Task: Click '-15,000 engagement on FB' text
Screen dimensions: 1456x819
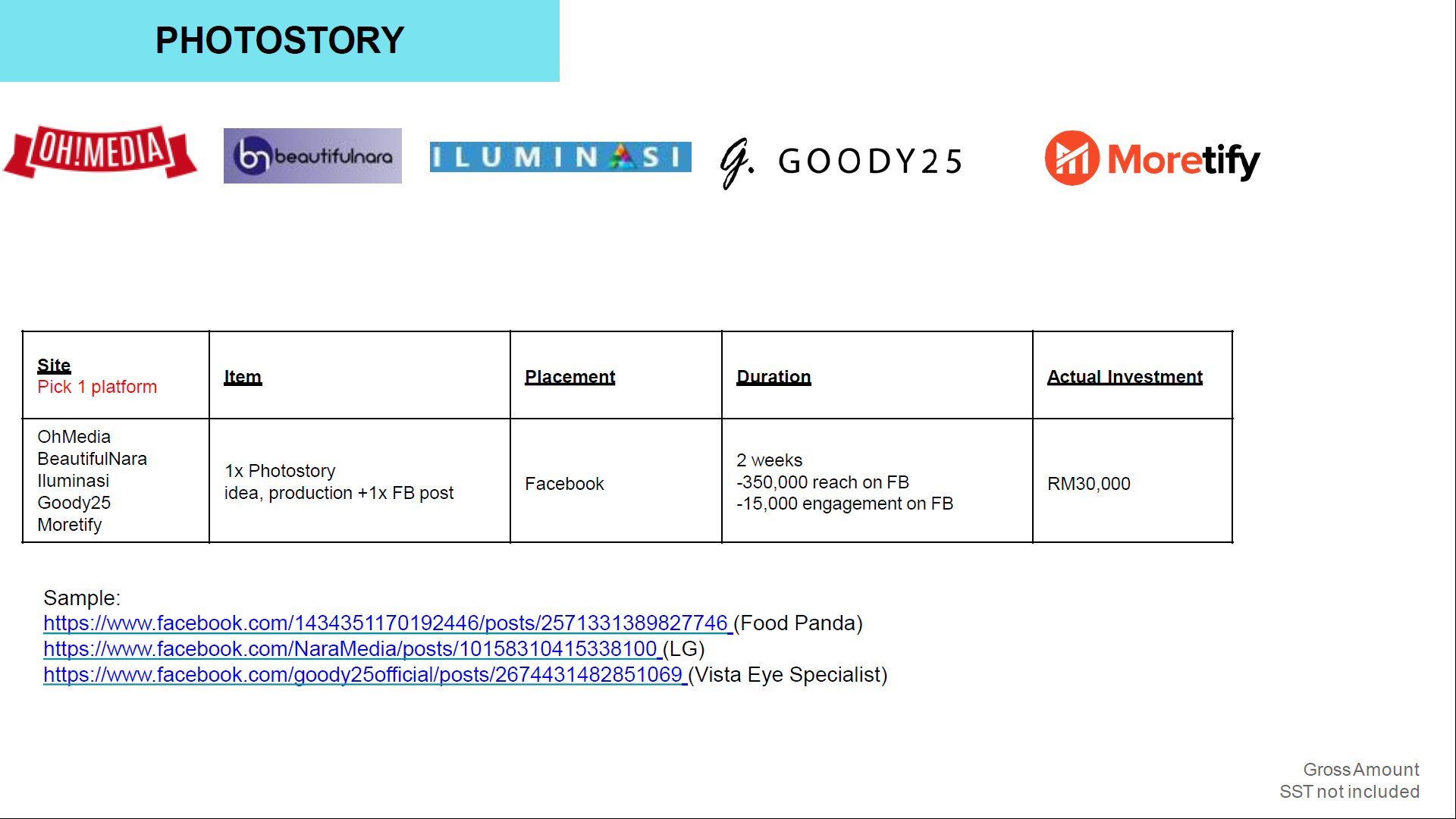Action: tap(845, 504)
